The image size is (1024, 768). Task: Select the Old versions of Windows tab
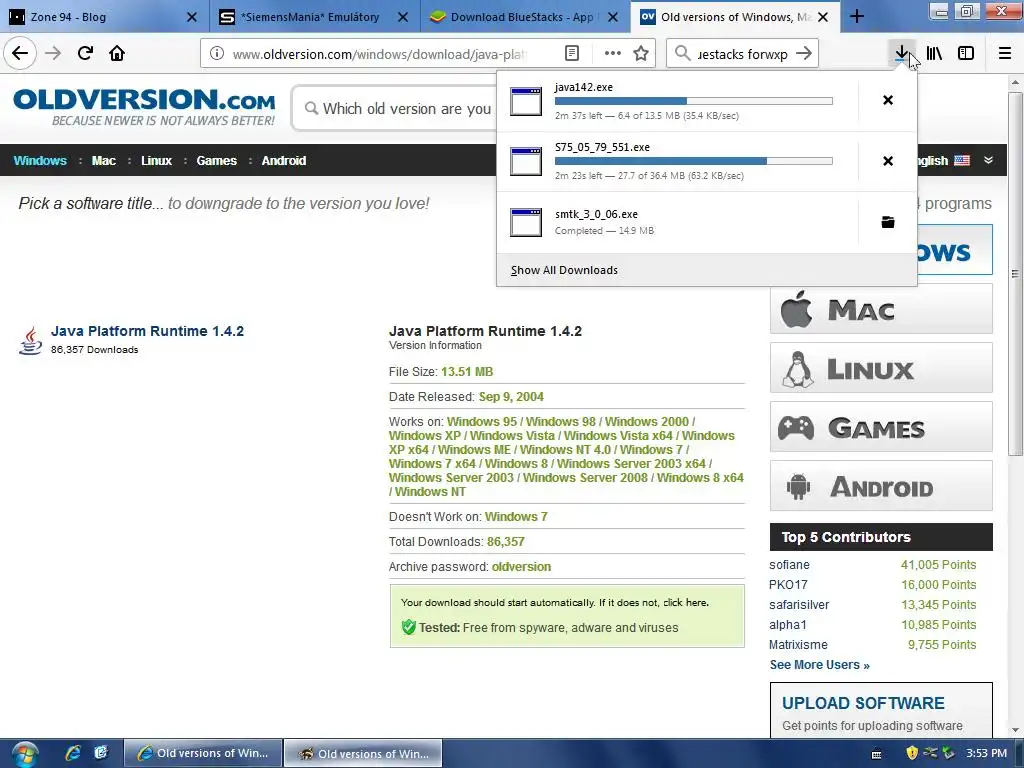(x=736, y=17)
